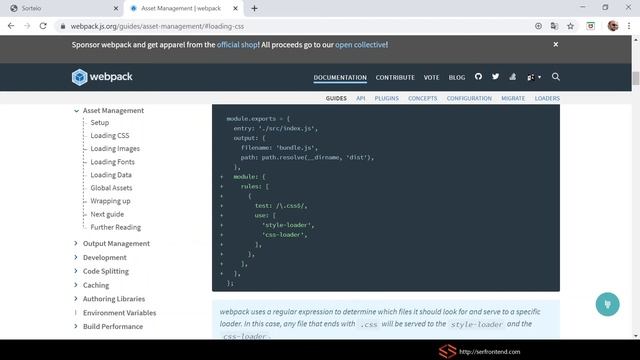Click the site lock icon in address bar
640x360 pixels.
(62, 26)
